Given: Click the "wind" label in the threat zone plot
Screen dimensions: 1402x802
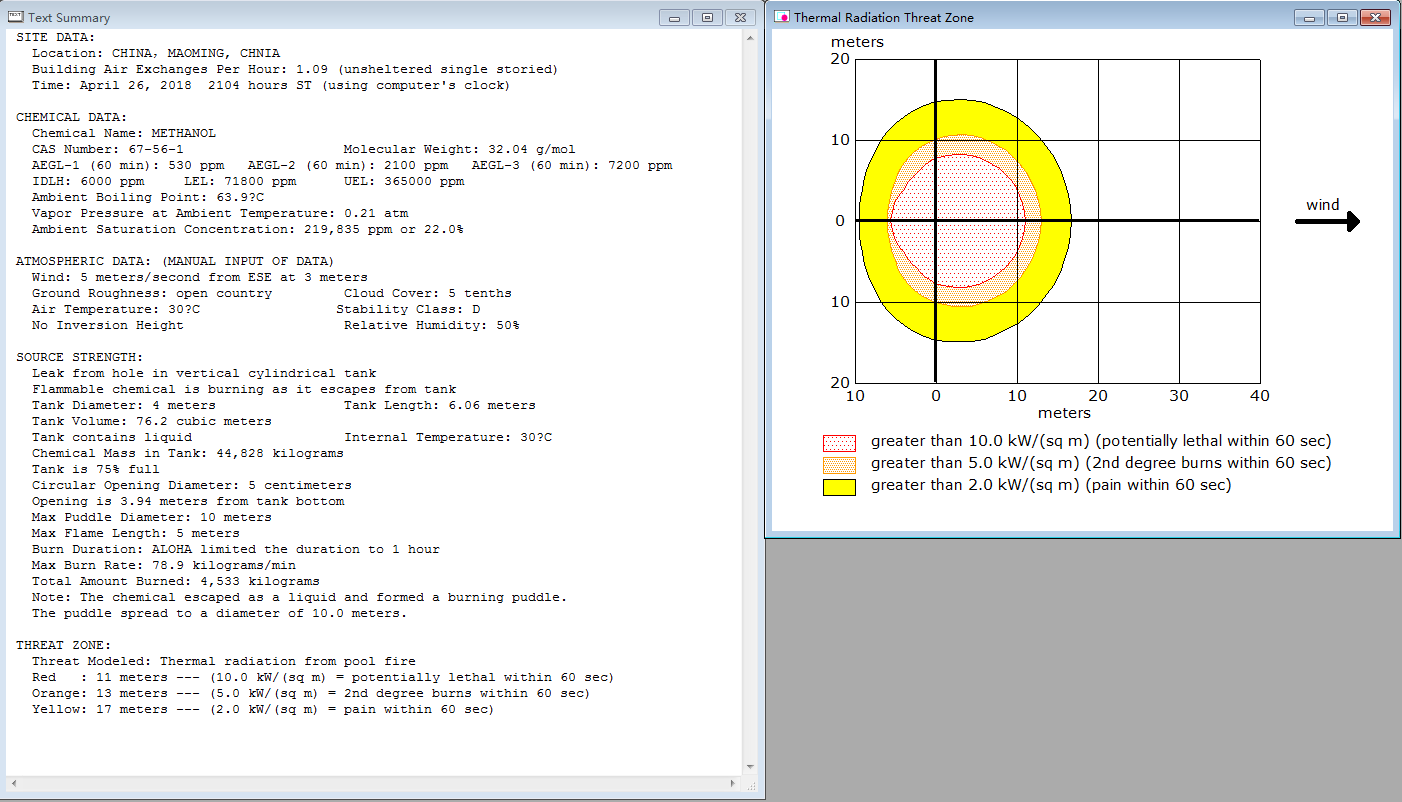Looking at the screenshot, I should (1322, 205).
